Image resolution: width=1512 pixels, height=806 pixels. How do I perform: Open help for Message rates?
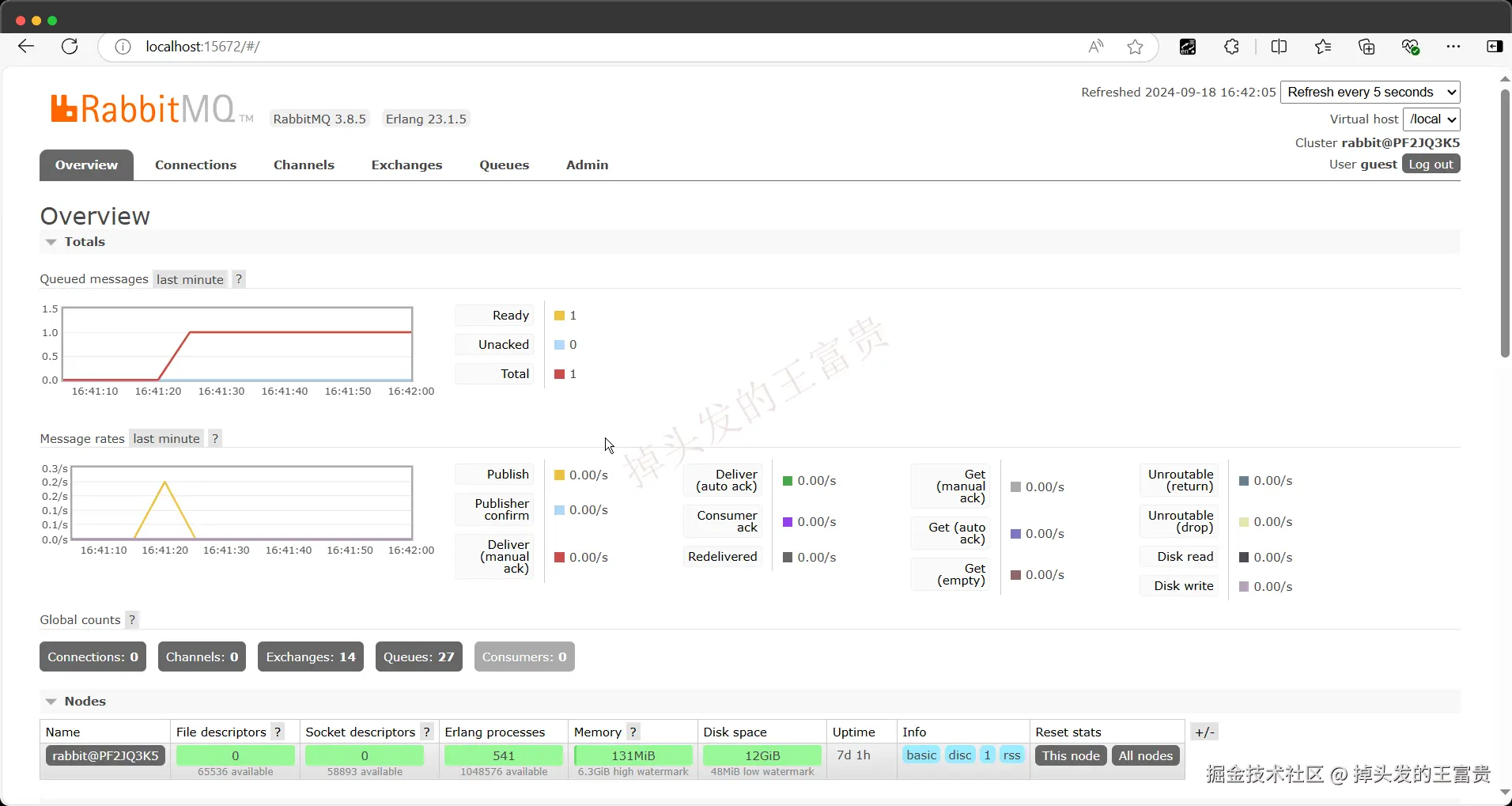215,438
